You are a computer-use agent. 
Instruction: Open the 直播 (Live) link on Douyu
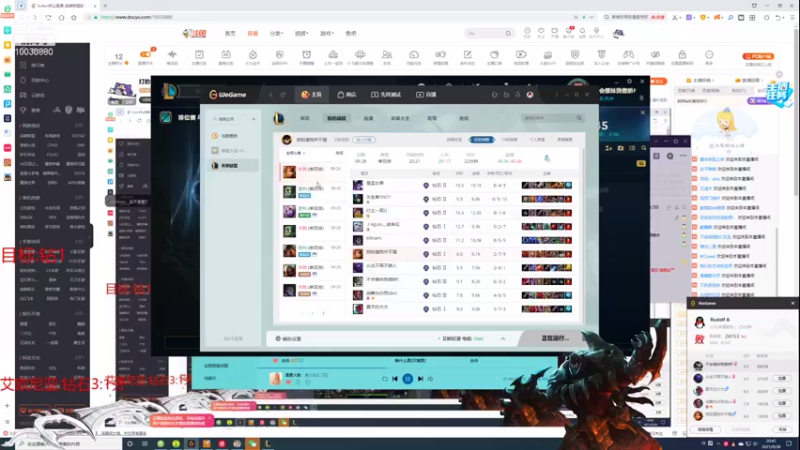point(253,33)
